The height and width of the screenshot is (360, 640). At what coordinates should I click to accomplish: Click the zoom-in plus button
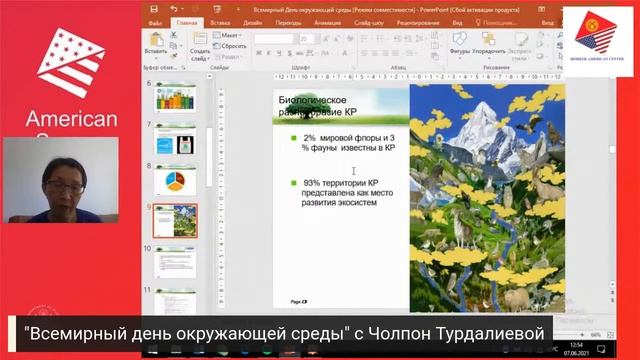tap(582, 335)
